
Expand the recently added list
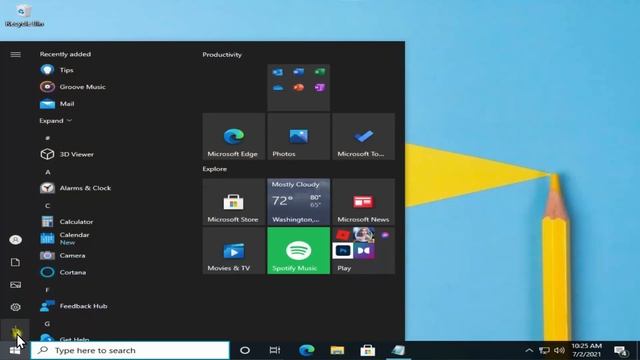(x=56, y=120)
